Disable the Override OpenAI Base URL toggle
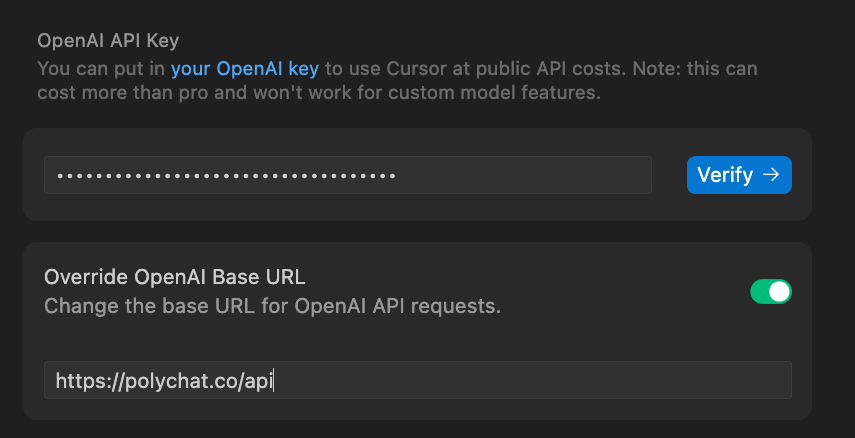855x438 pixels. [x=770, y=291]
